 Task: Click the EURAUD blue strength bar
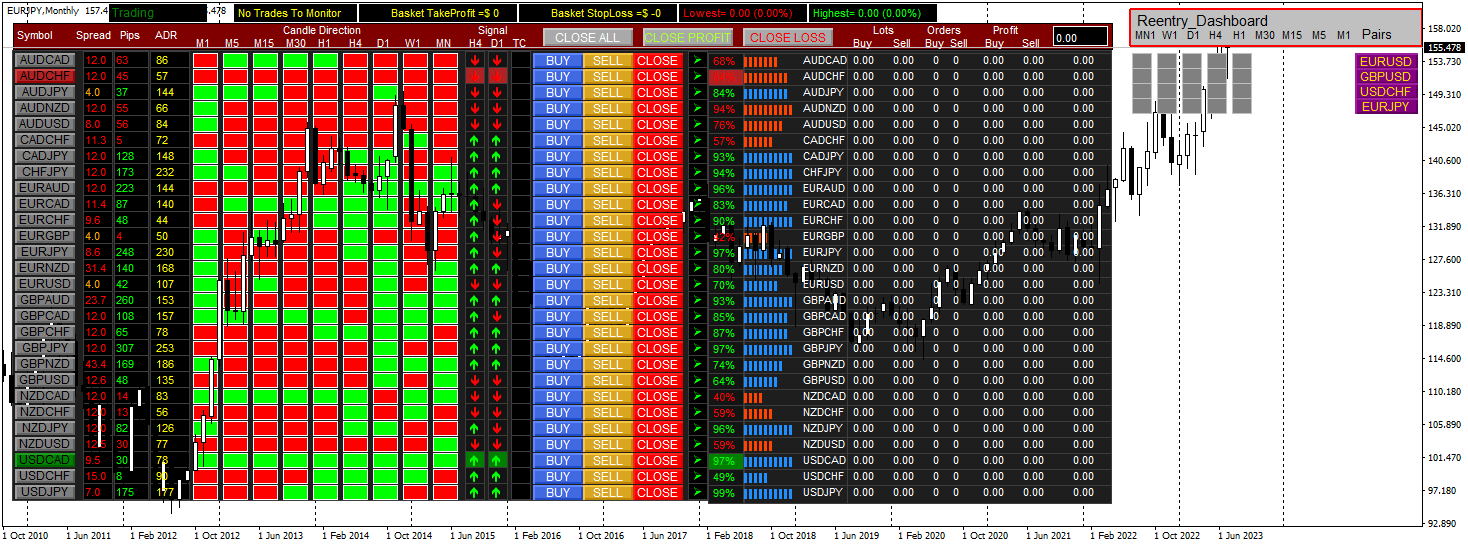[x=768, y=189]
